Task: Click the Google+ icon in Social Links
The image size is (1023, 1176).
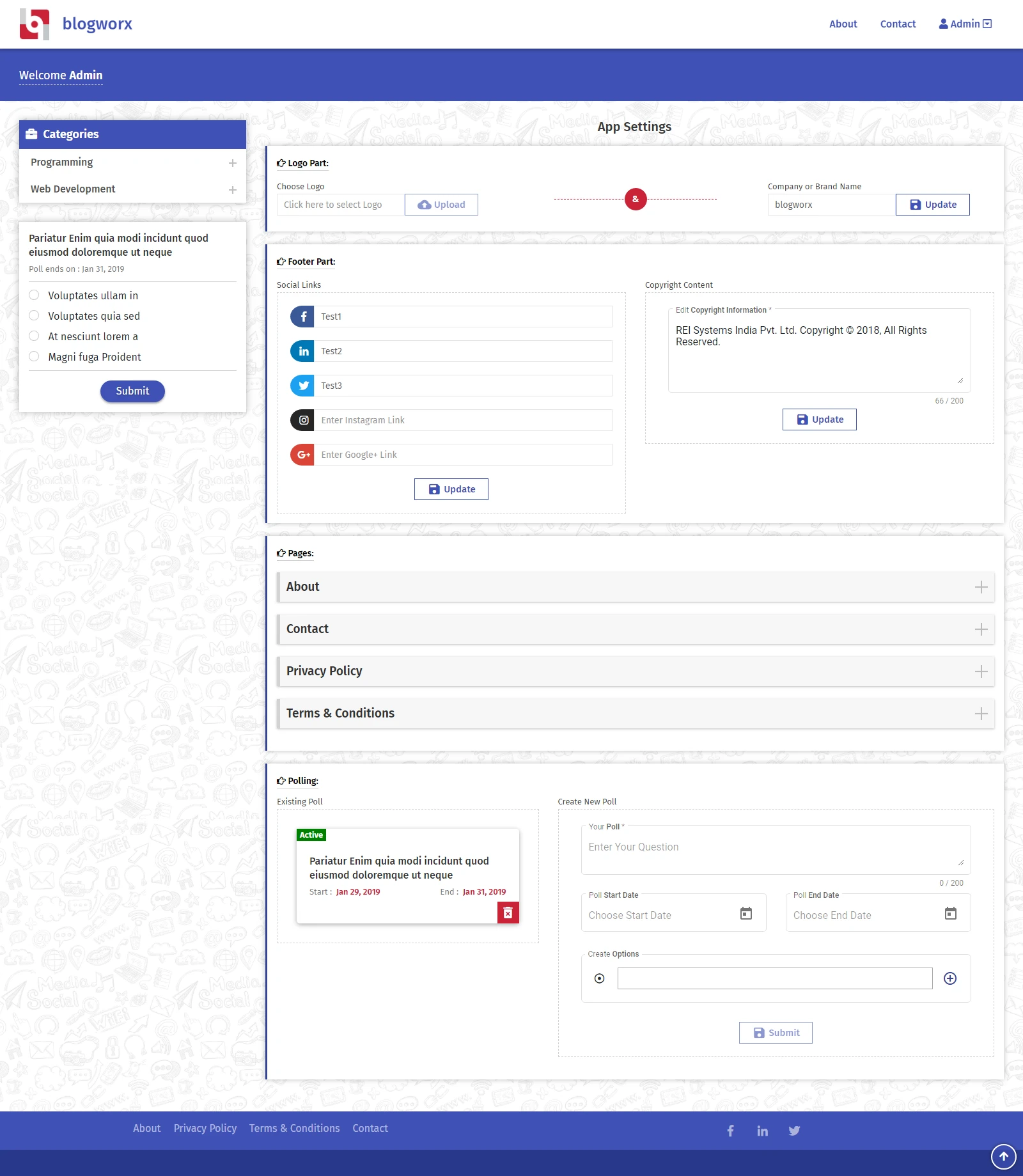Action: pyautogui.click(x=302, y=455)
